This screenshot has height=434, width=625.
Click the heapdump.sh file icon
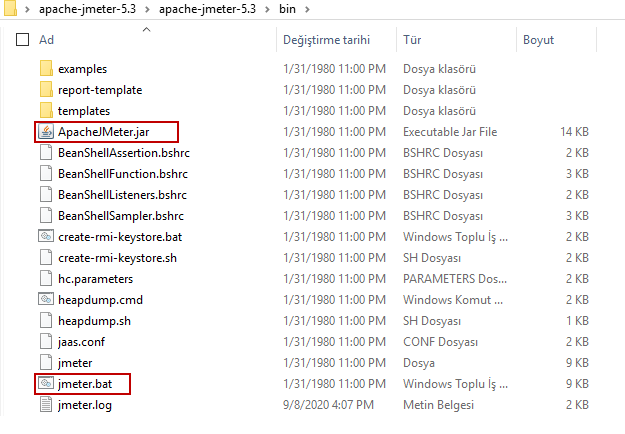pos(46,321)
